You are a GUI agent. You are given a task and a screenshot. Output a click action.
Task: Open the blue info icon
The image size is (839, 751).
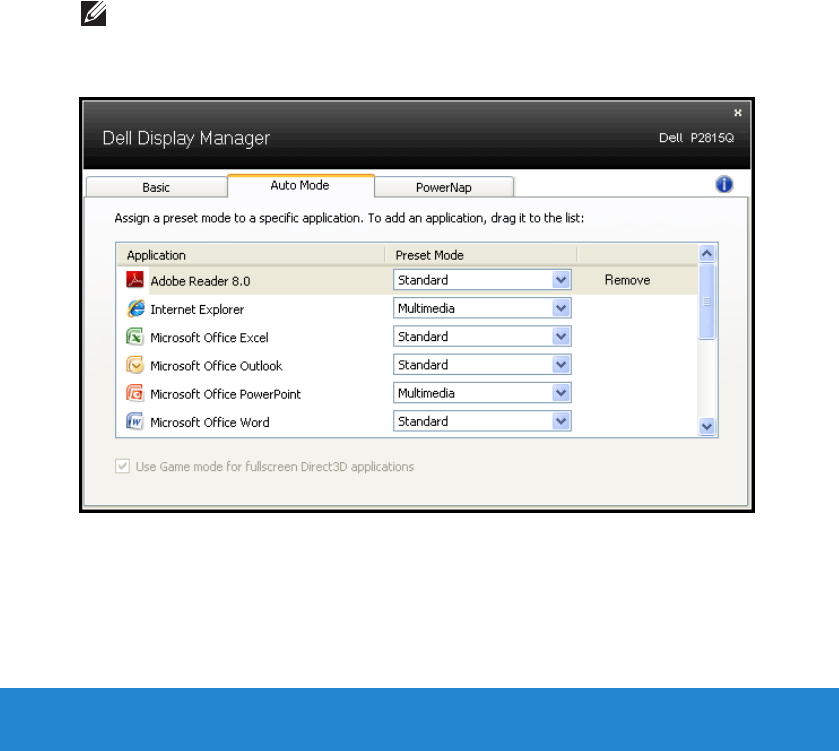pos(724,185)
